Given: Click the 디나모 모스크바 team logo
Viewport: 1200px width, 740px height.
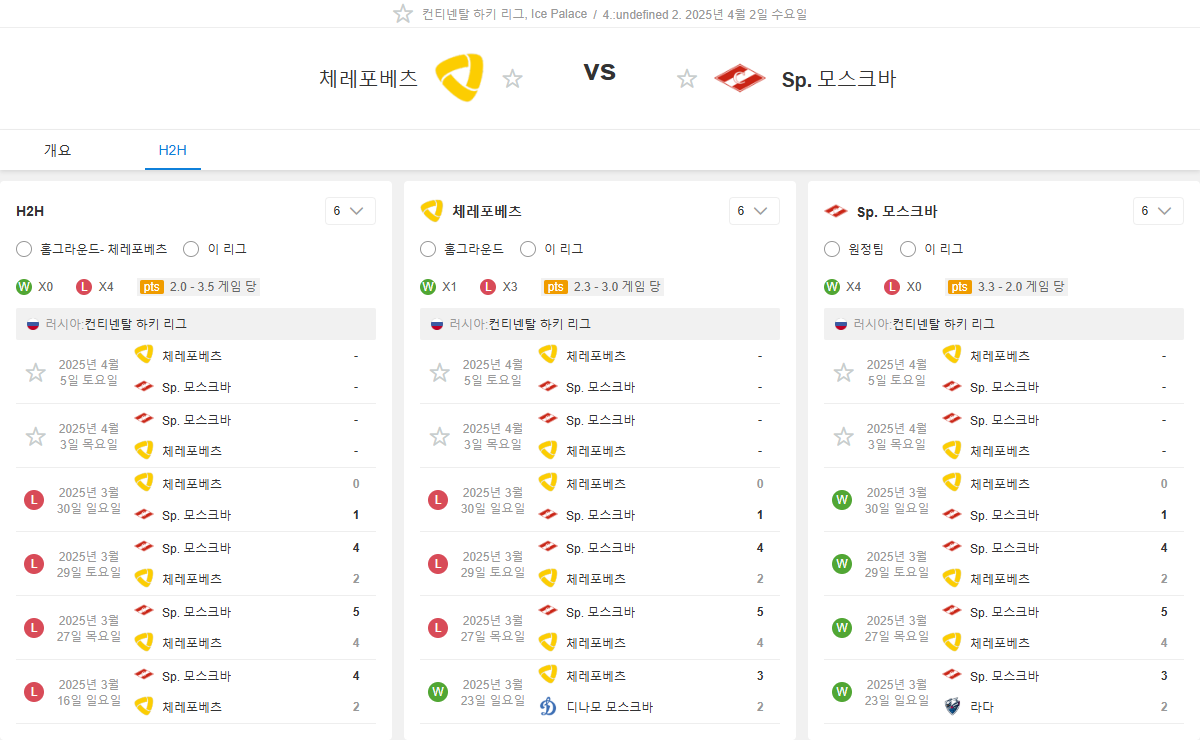Looking at the screenshot, I should click(x=547, y=707).
